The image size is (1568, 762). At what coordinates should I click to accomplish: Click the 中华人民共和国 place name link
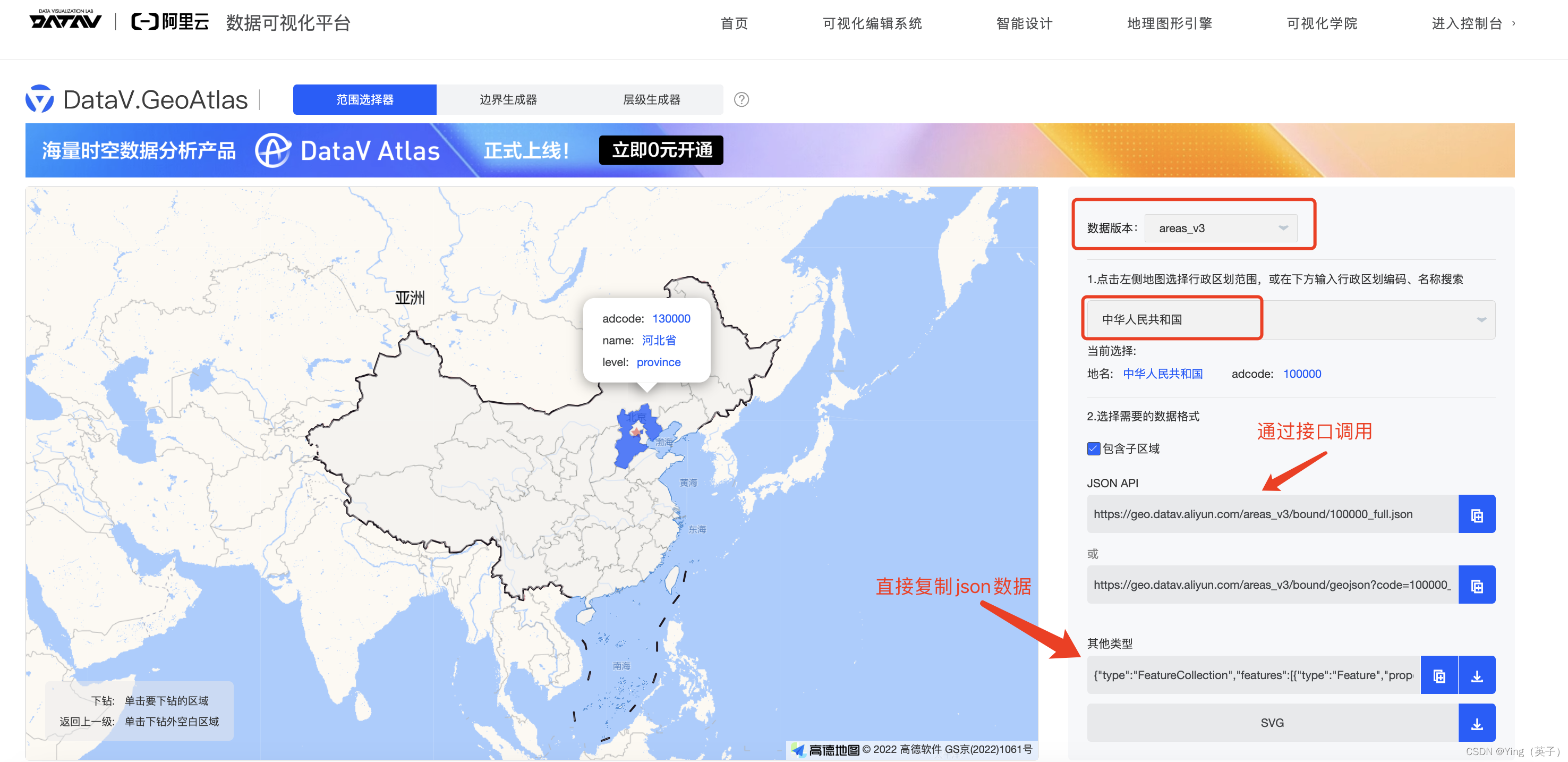point(1163,374)
